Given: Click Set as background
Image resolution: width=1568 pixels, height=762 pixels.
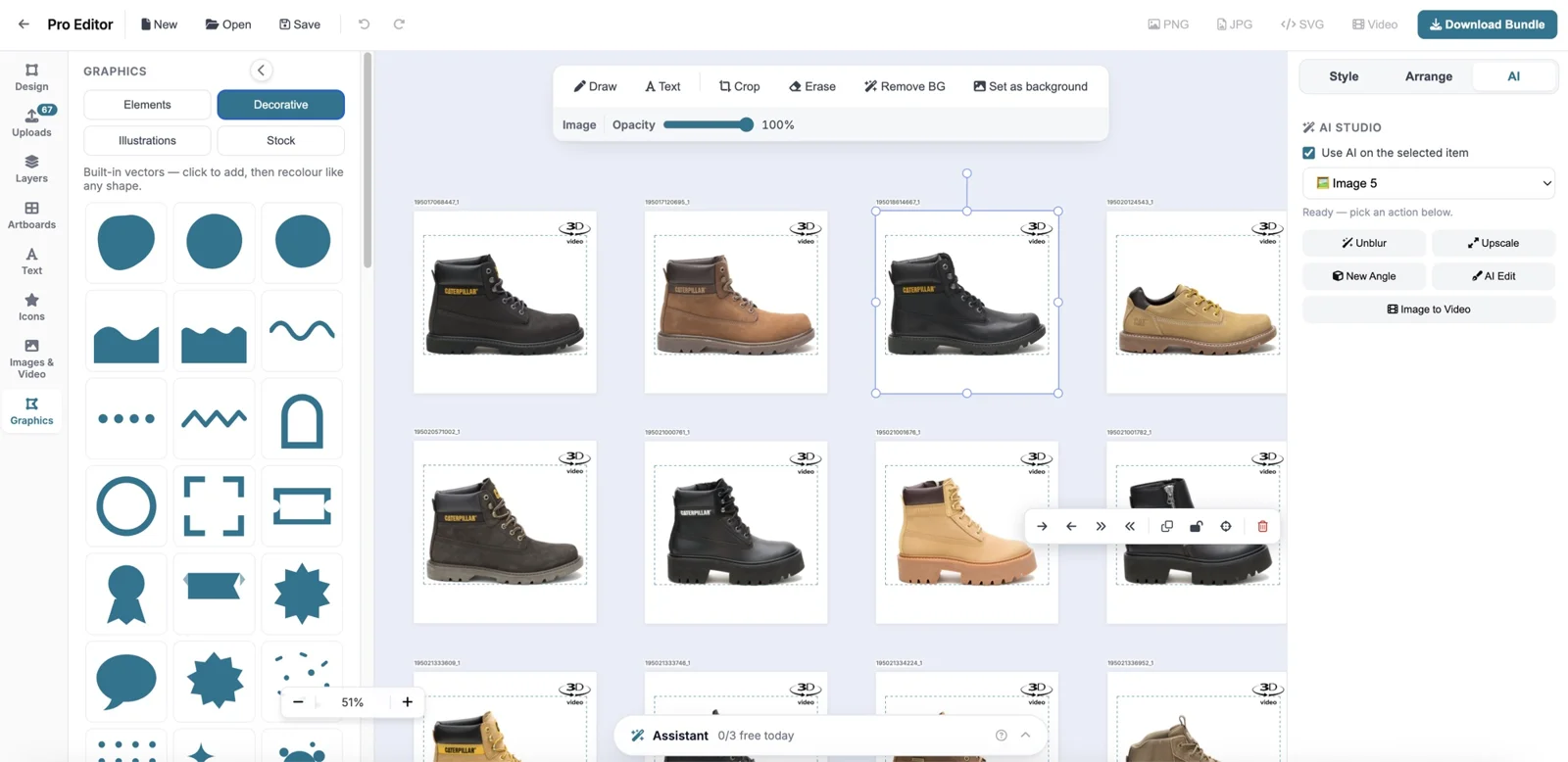Looking at the screenshot, I should point(1030,86).
